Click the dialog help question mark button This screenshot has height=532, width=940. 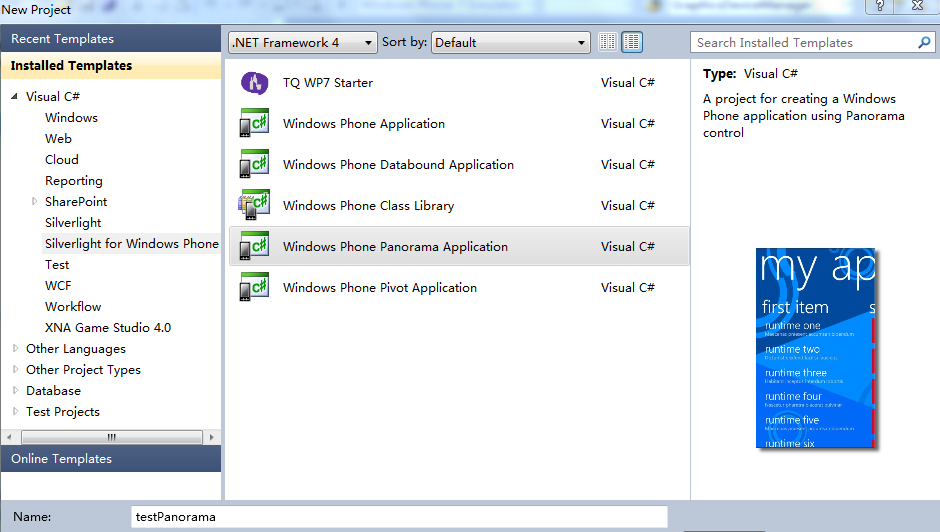click(879, 6)
